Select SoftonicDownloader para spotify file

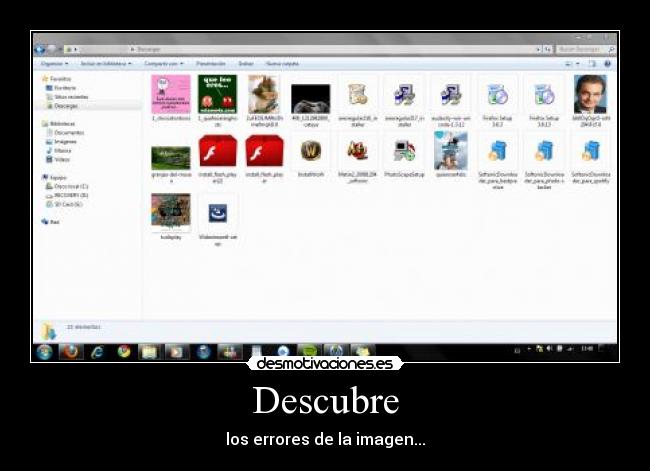point(590,151)
